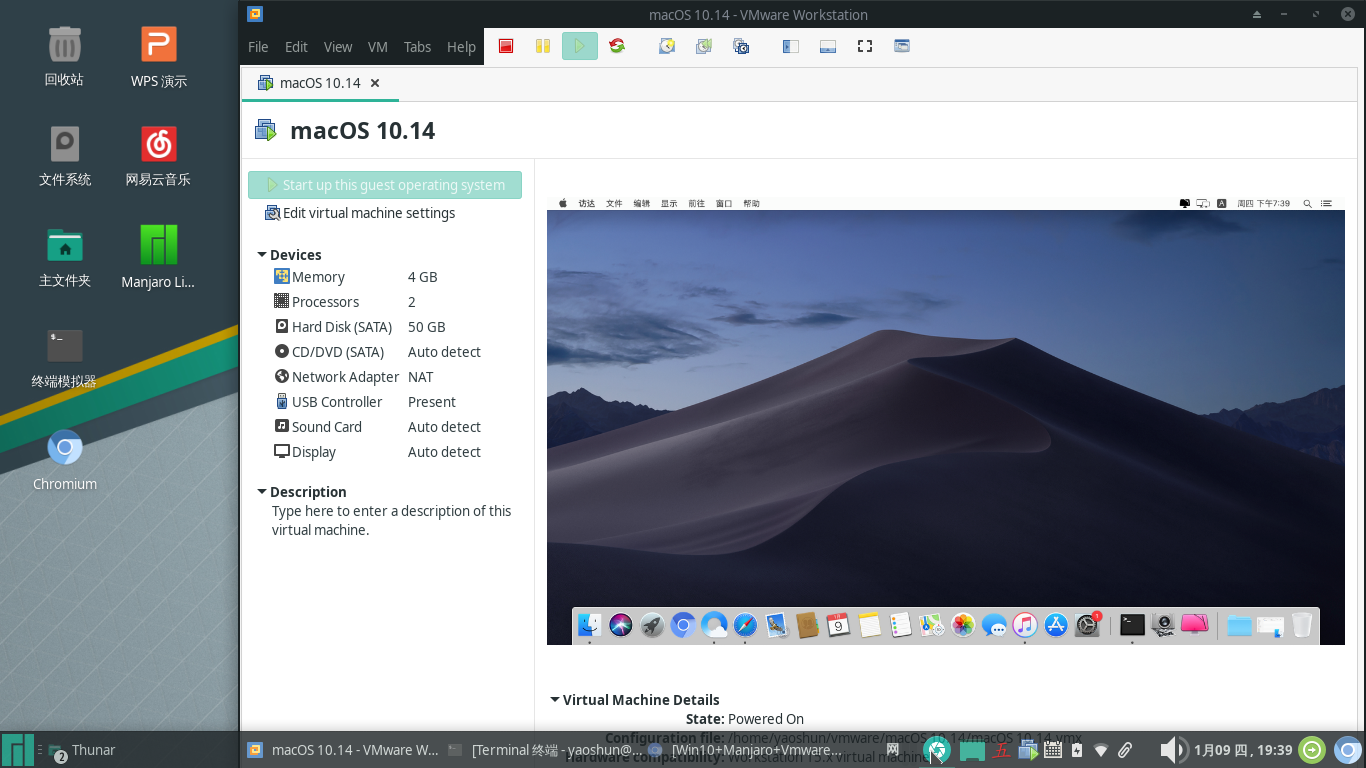The width and height of the screenshot is (1366, 768).
Task: Open the Snapshot Manager toolbar icon
Action: click(x=741, y=46)
